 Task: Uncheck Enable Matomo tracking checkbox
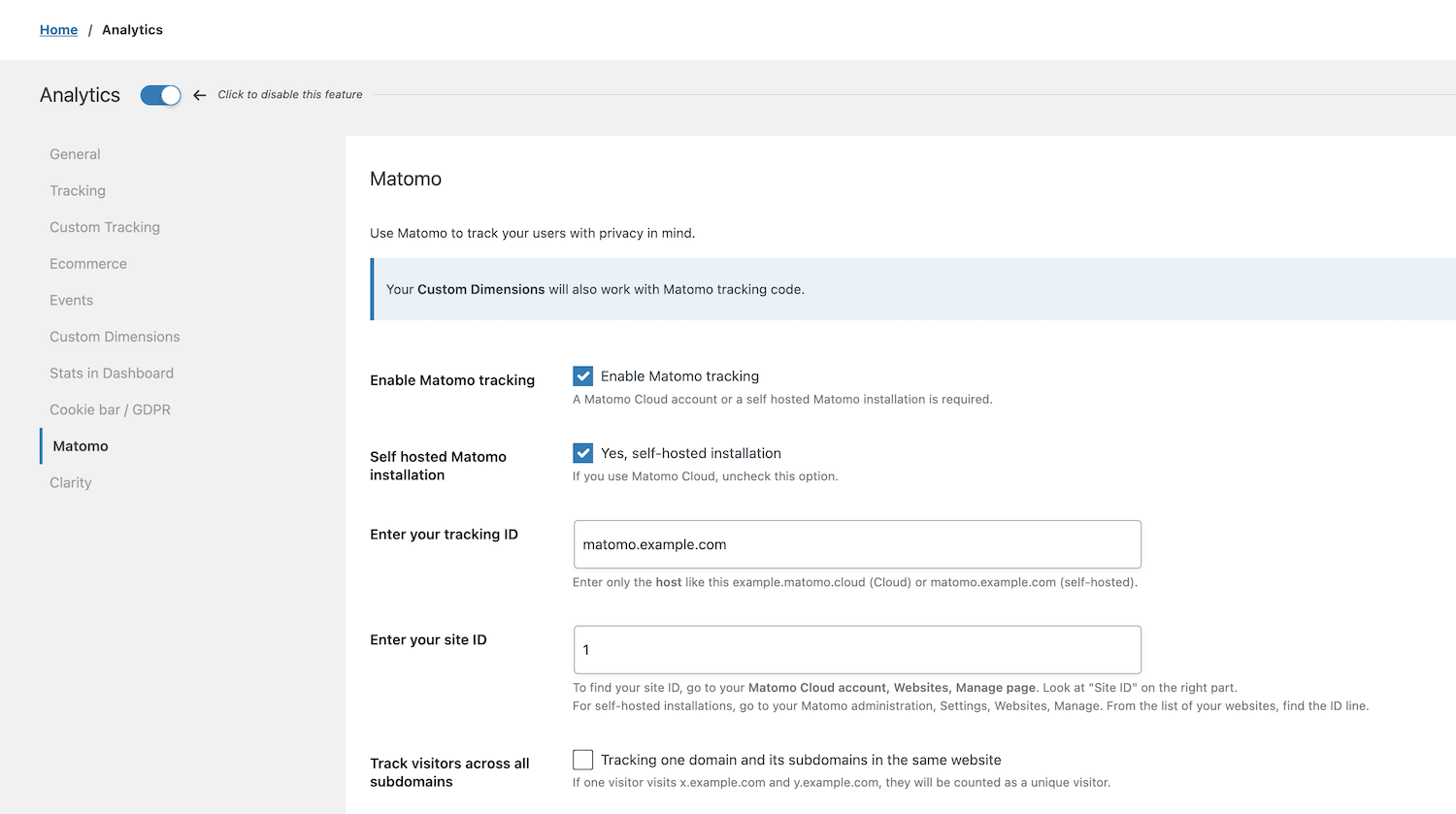pyautogui.click(x=582, y=376)
